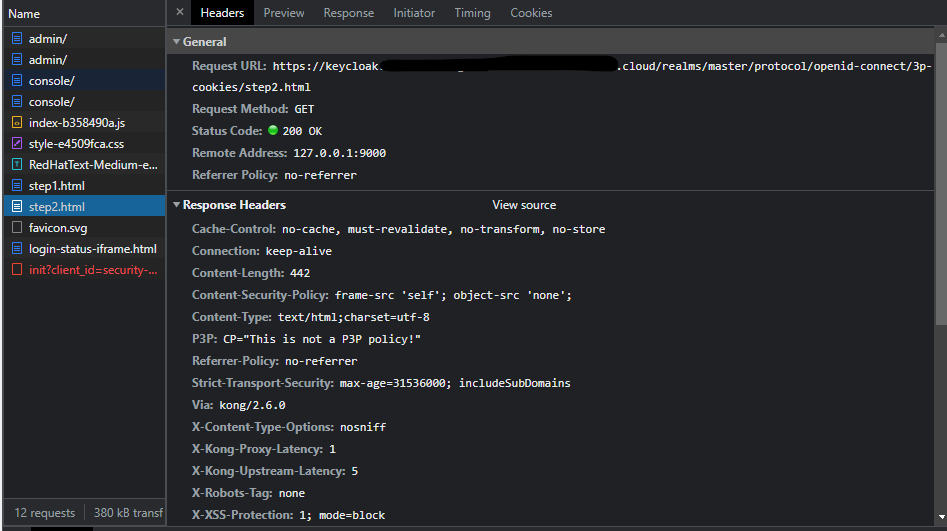Click the Remote Address value 127.0.0.1:9000
947x531 pixels.
(339, 153)
